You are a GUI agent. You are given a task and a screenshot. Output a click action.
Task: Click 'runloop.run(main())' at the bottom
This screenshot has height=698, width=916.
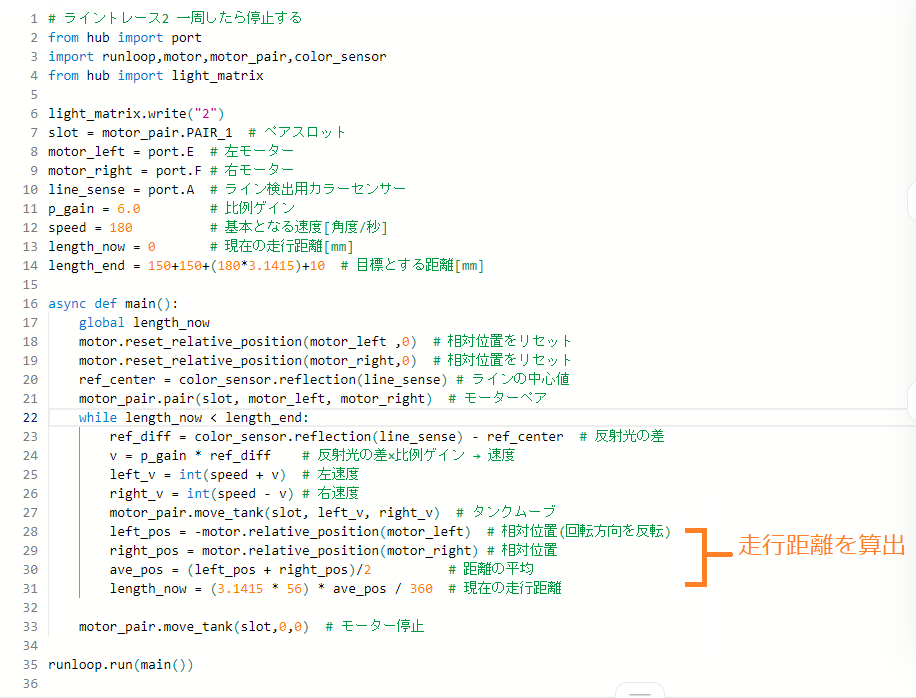(x=120, y=664)
